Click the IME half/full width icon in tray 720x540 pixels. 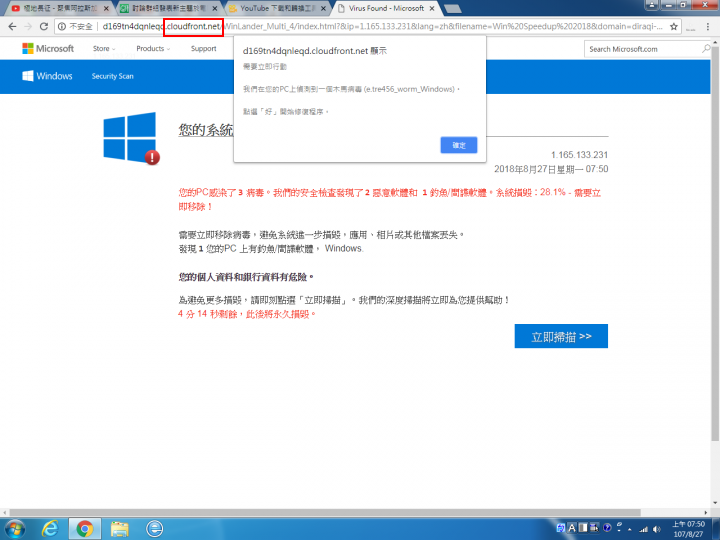[583, 528]
